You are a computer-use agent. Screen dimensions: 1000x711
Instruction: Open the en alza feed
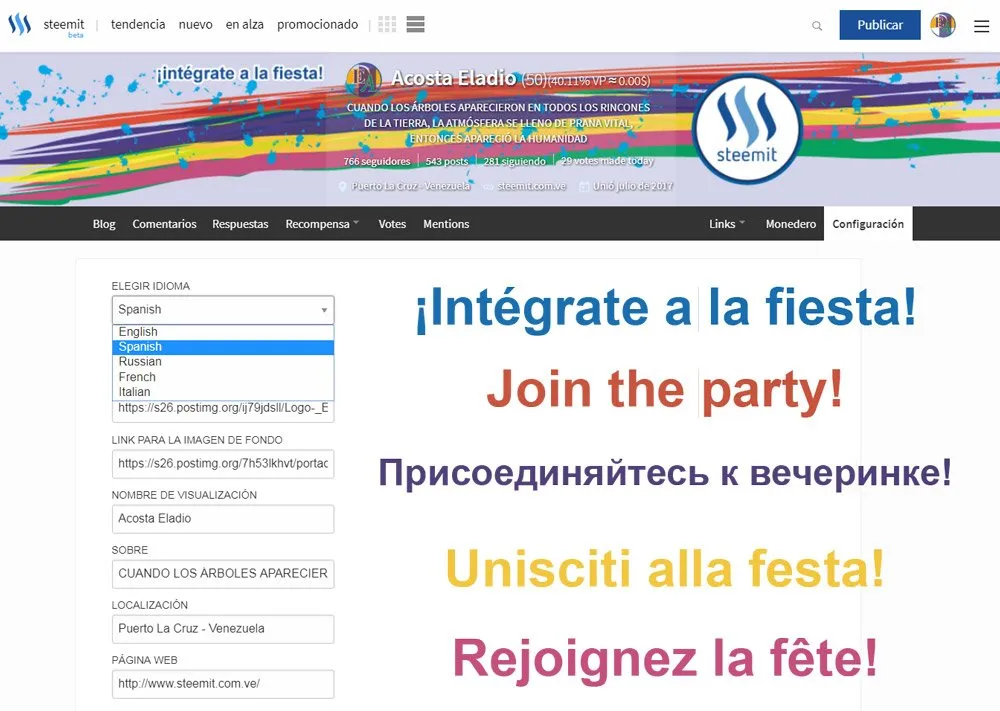(x=244, y=24)
